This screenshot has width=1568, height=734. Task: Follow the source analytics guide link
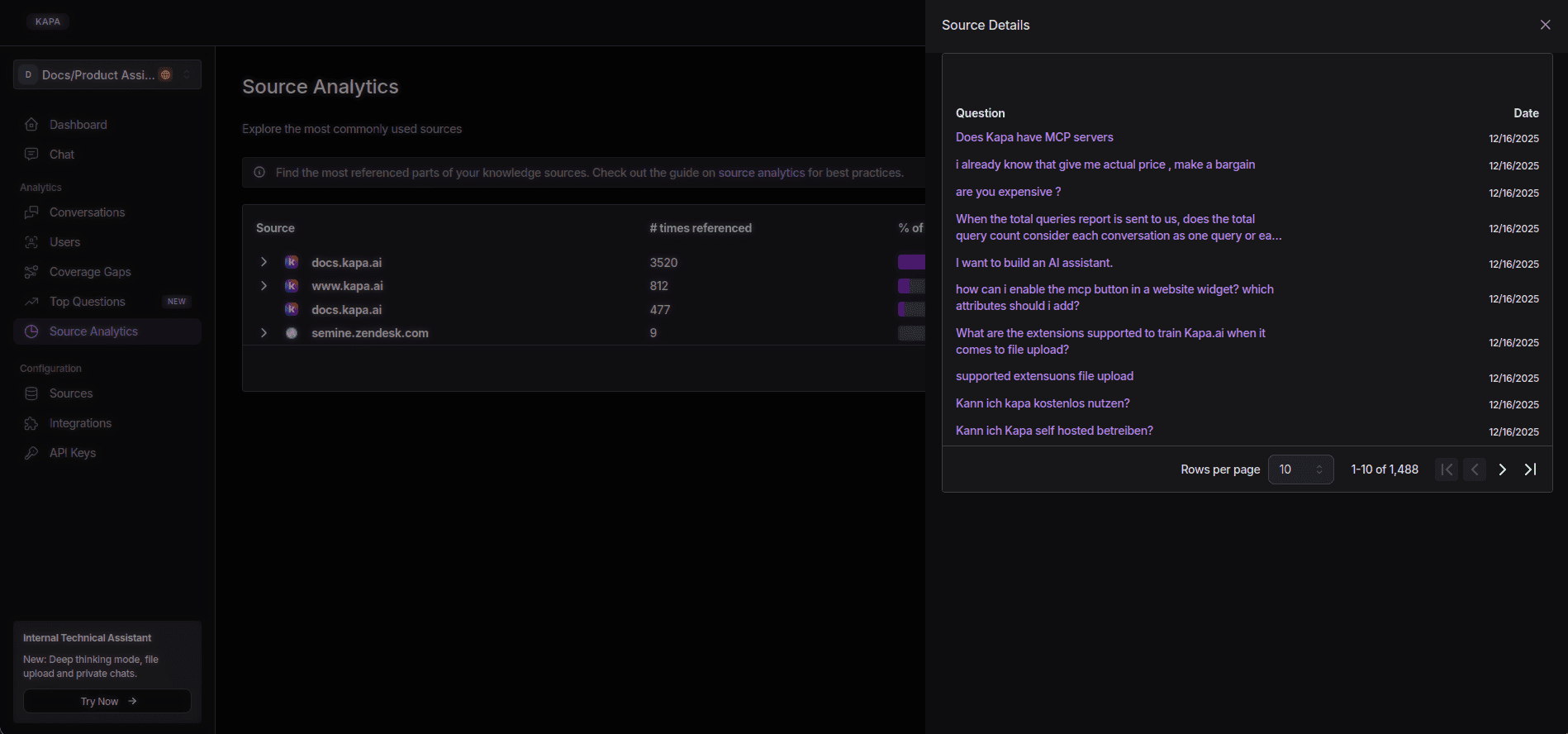(x=761, y=173)
